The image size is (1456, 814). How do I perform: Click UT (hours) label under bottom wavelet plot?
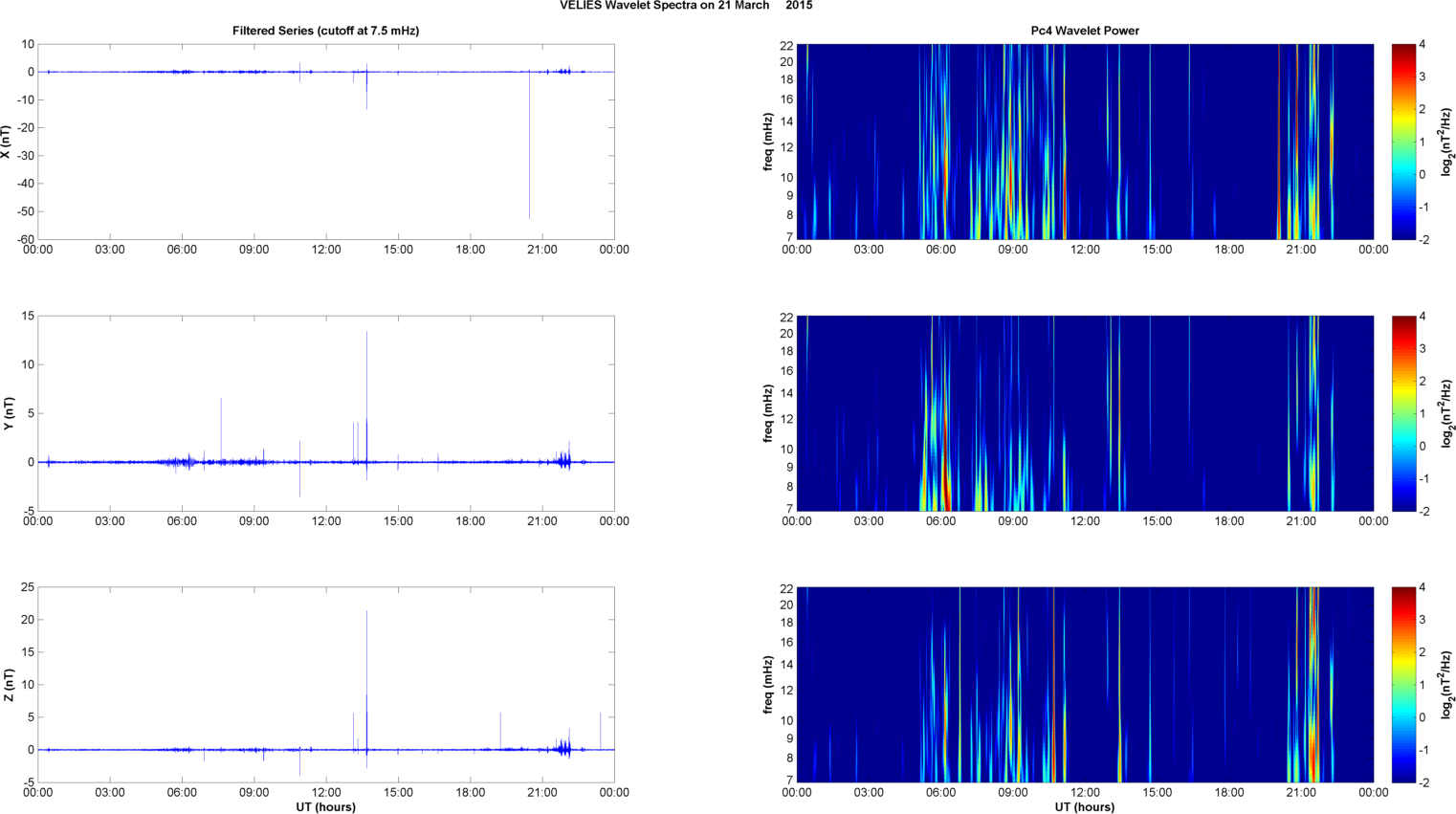pos(1084,806)
